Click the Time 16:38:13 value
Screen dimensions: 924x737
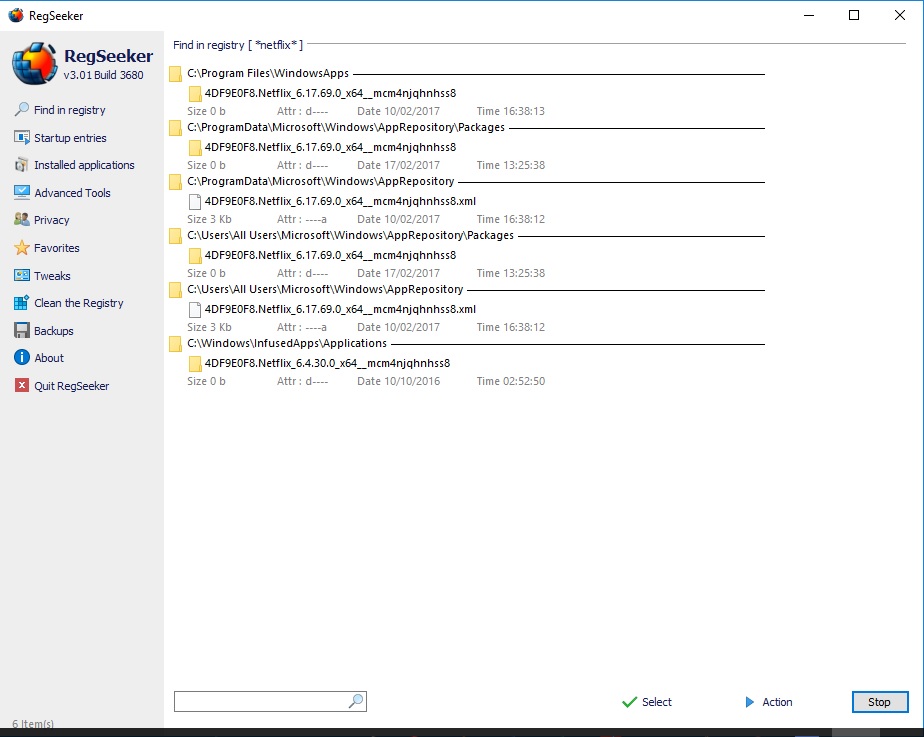tap(510, 111)
